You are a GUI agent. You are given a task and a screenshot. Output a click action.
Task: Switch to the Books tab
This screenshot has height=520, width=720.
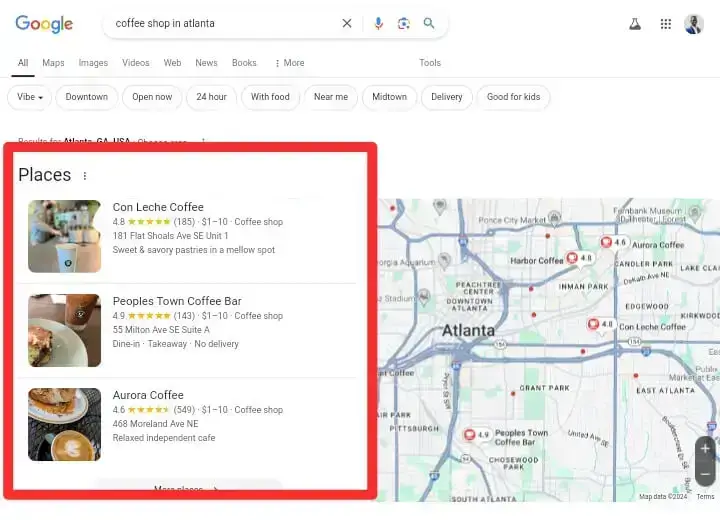pos(244,63)
